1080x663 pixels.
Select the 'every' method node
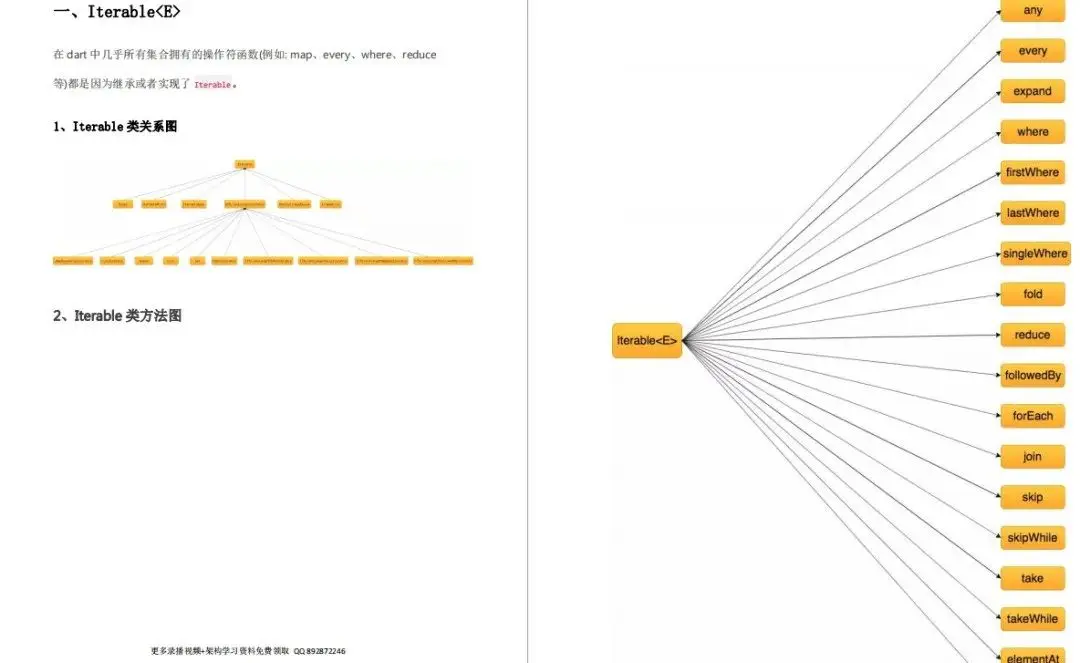click(x=1032, y=51)
